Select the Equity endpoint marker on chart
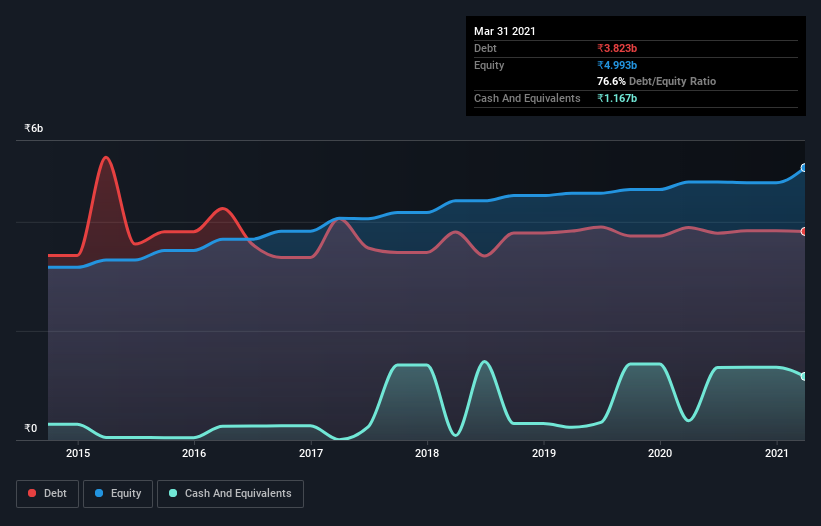821x526 pixels. [804, 168]
